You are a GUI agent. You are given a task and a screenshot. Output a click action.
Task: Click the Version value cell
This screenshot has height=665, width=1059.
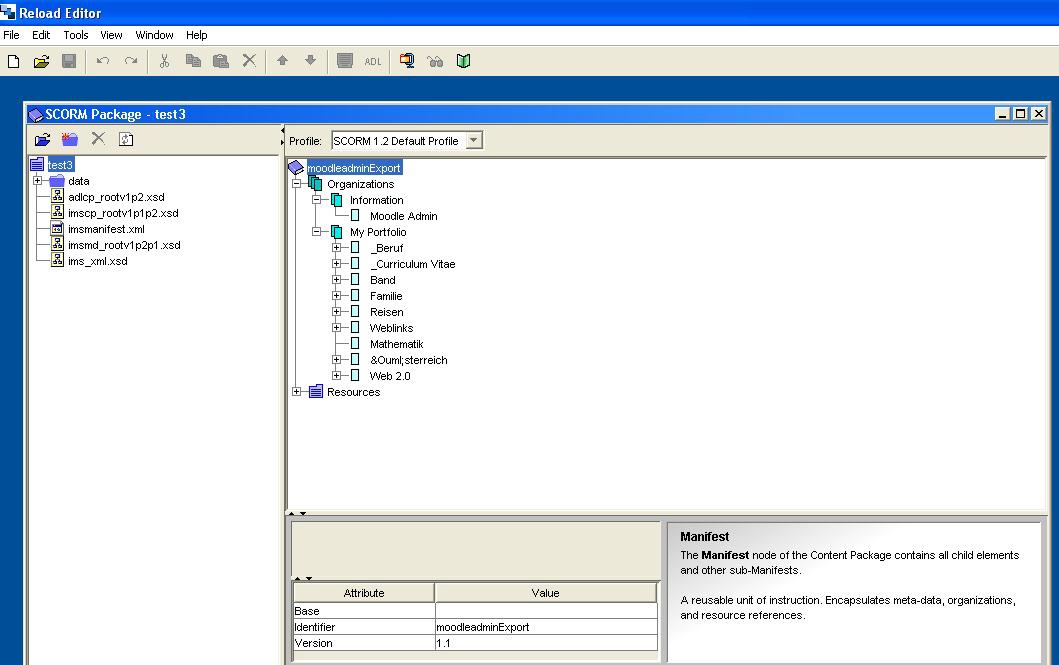pyautogui.click(x=546, y=643)
